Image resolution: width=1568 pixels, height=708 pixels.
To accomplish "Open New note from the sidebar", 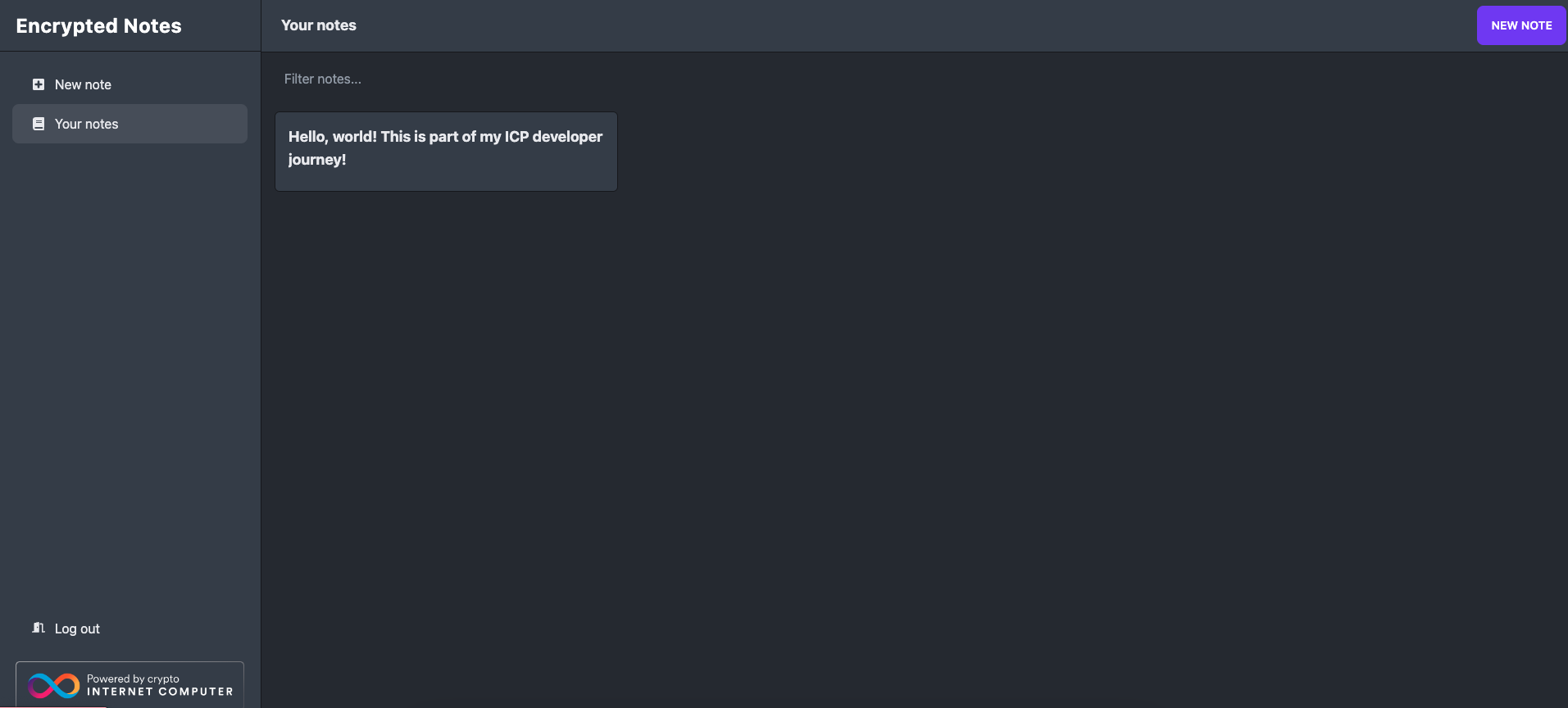I will (83, 84).
